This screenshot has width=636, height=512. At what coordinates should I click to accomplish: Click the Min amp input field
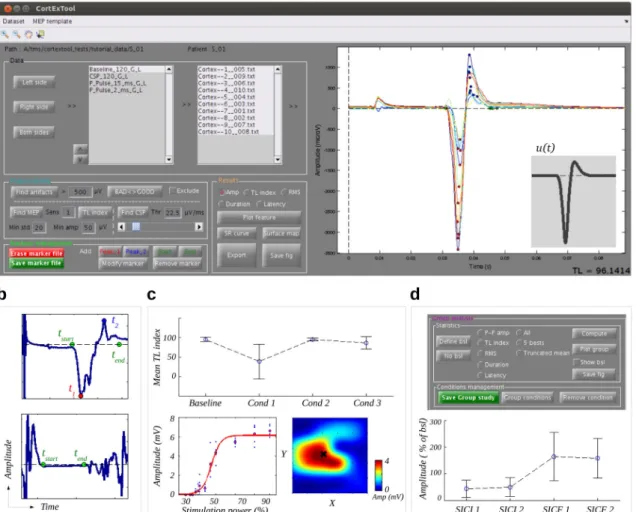click(88, 228)
